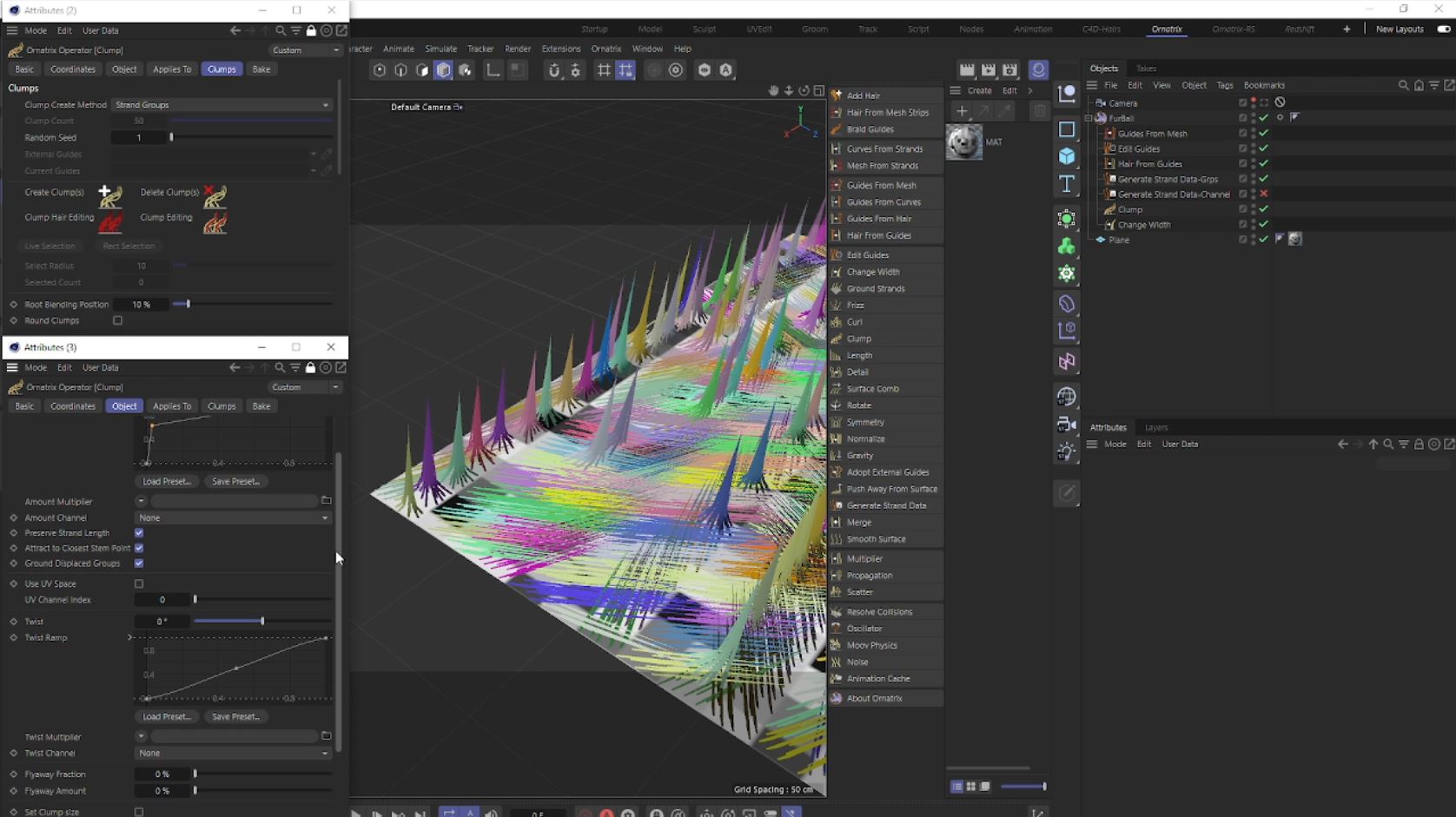Click the Delete Clump(s) icon

[215, 195]
